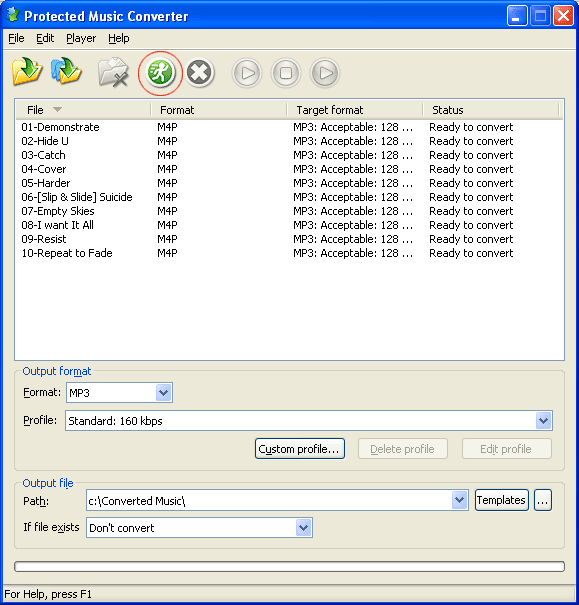This screenshot has width=579, height=605.
Task: Click M4P format cell of 09-Resist
Action: pyautogui.click(x=167, y=239)
